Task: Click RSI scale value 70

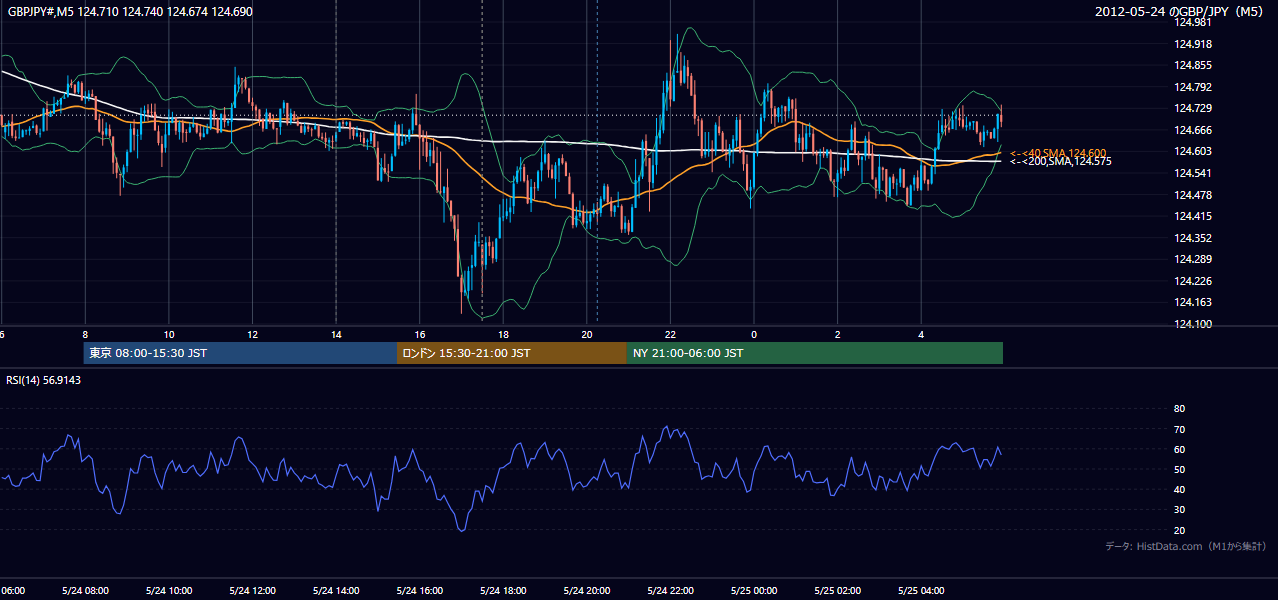Action: tap(1179, 429)
